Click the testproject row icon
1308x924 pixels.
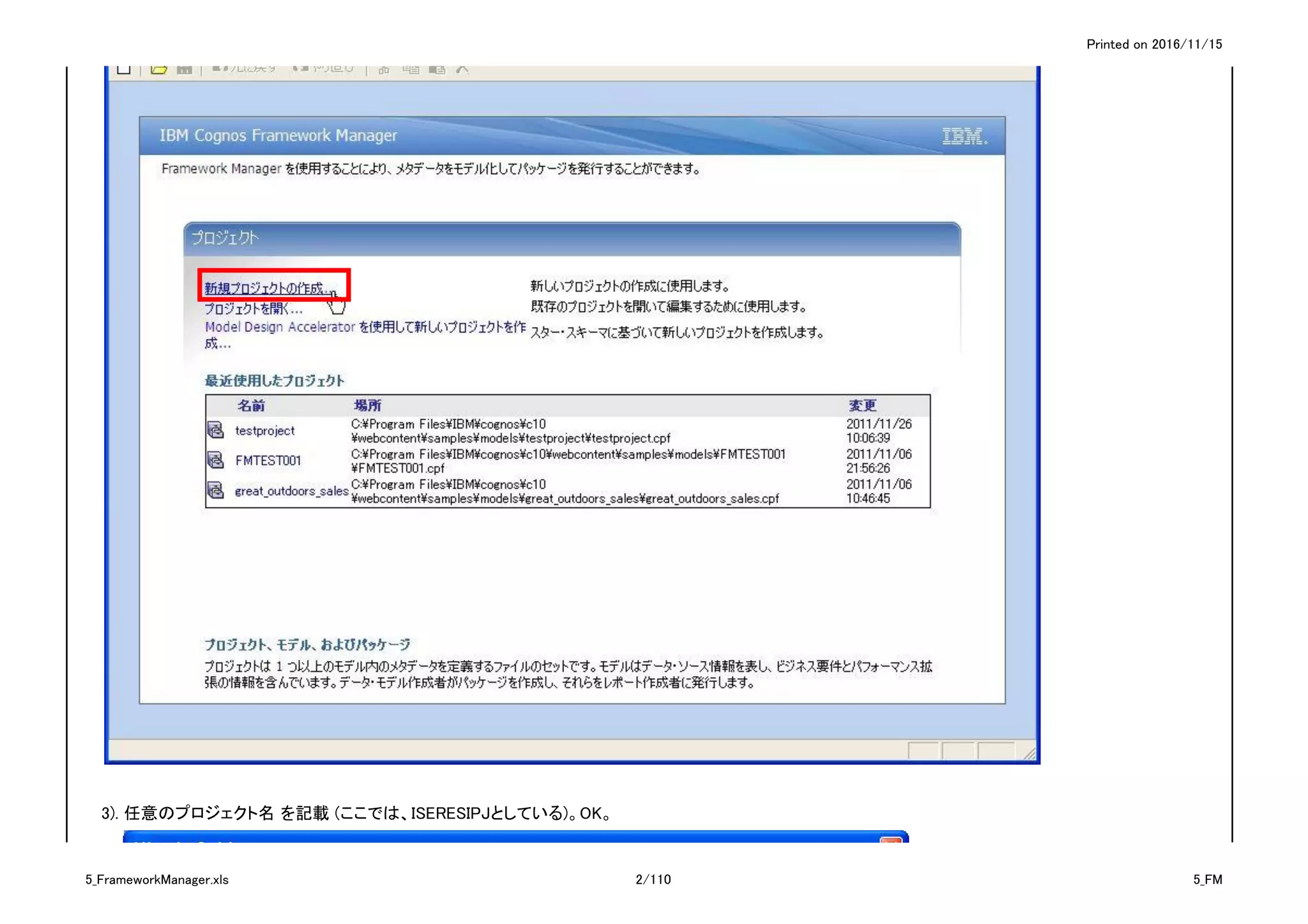click(216, 430)
